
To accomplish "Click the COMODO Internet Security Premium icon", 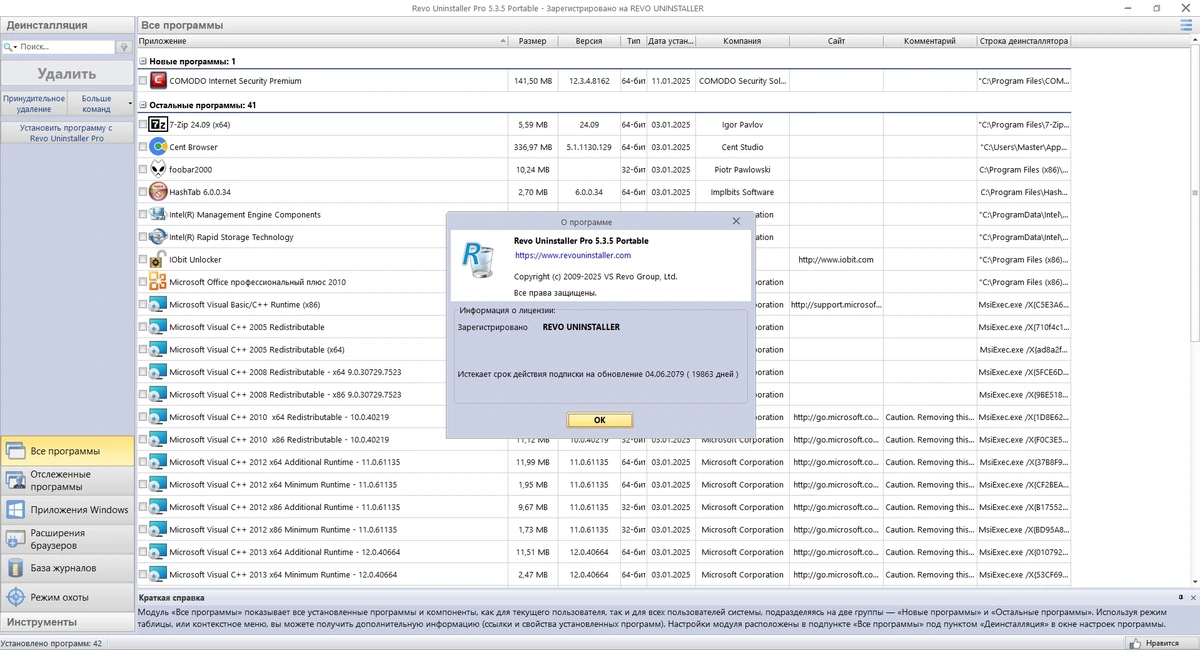I will 158,80.
